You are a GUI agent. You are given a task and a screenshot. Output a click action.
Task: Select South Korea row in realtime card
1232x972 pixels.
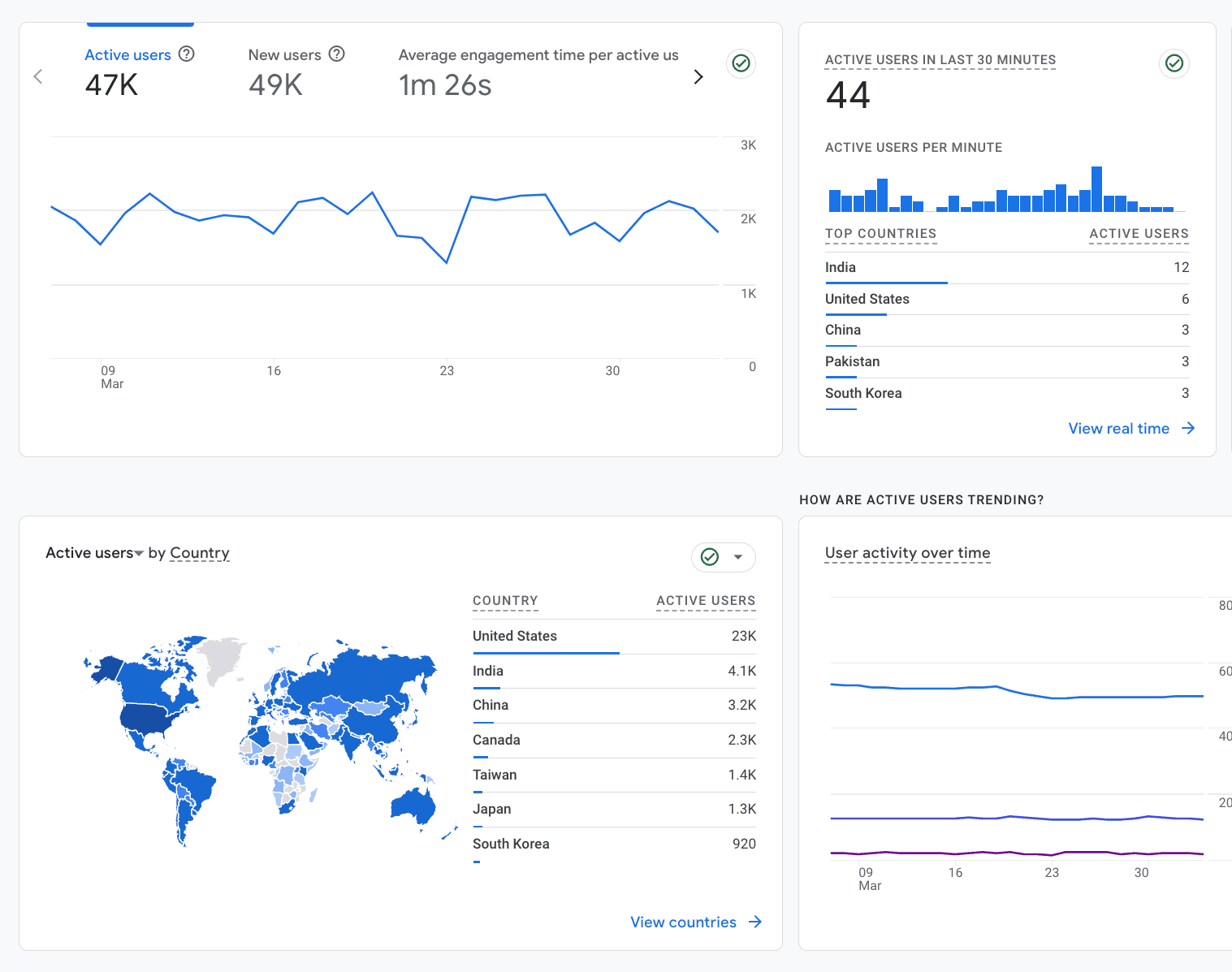tap(1007, 394)
